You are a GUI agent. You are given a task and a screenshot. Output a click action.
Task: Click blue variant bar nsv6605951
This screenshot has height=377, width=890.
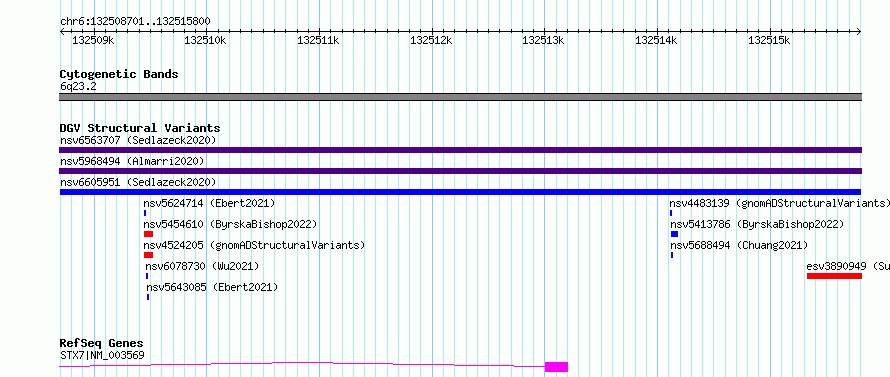point(460,192)
